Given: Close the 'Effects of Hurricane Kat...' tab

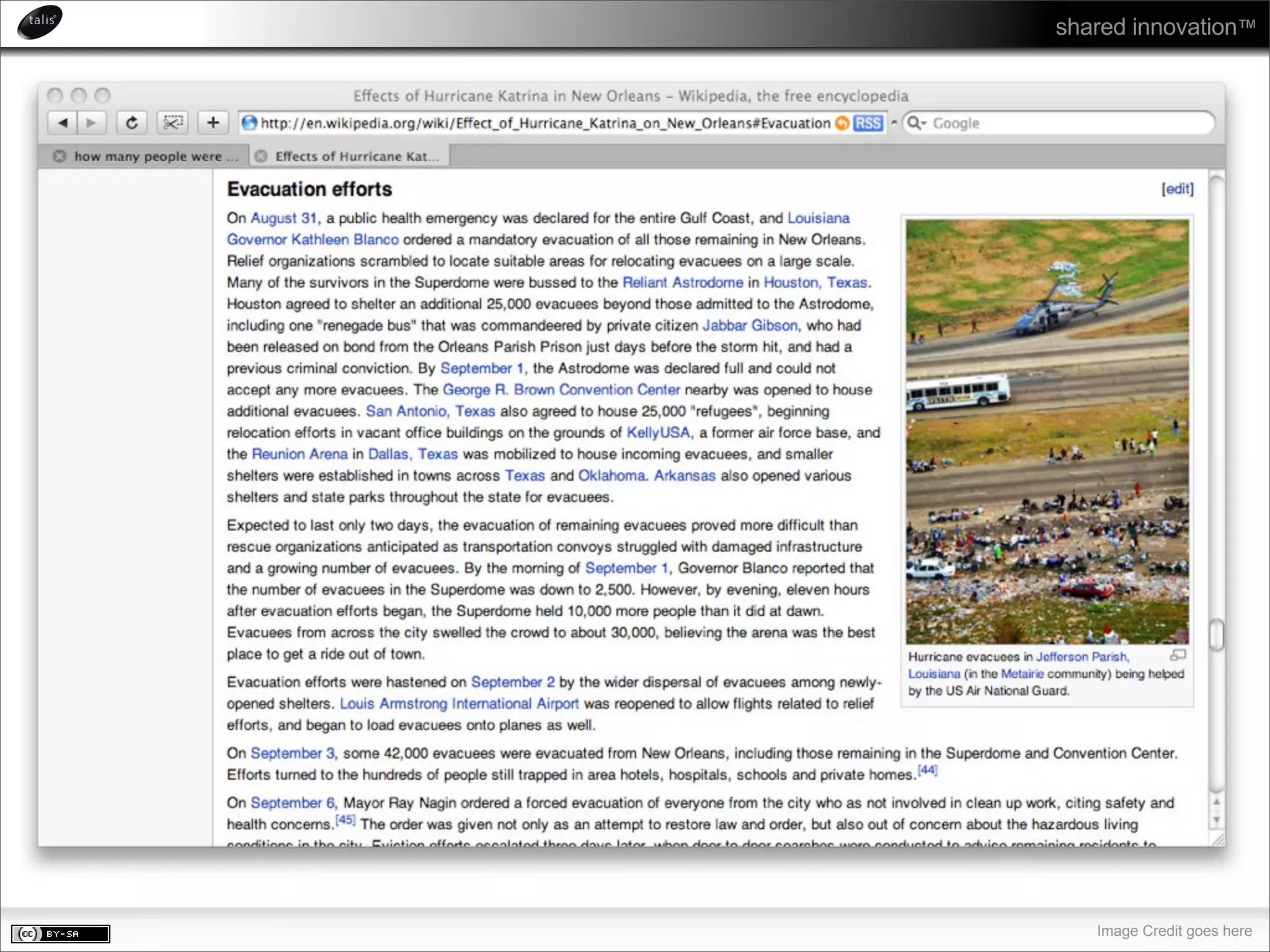Looking at the screenshot, I should 261,156.
